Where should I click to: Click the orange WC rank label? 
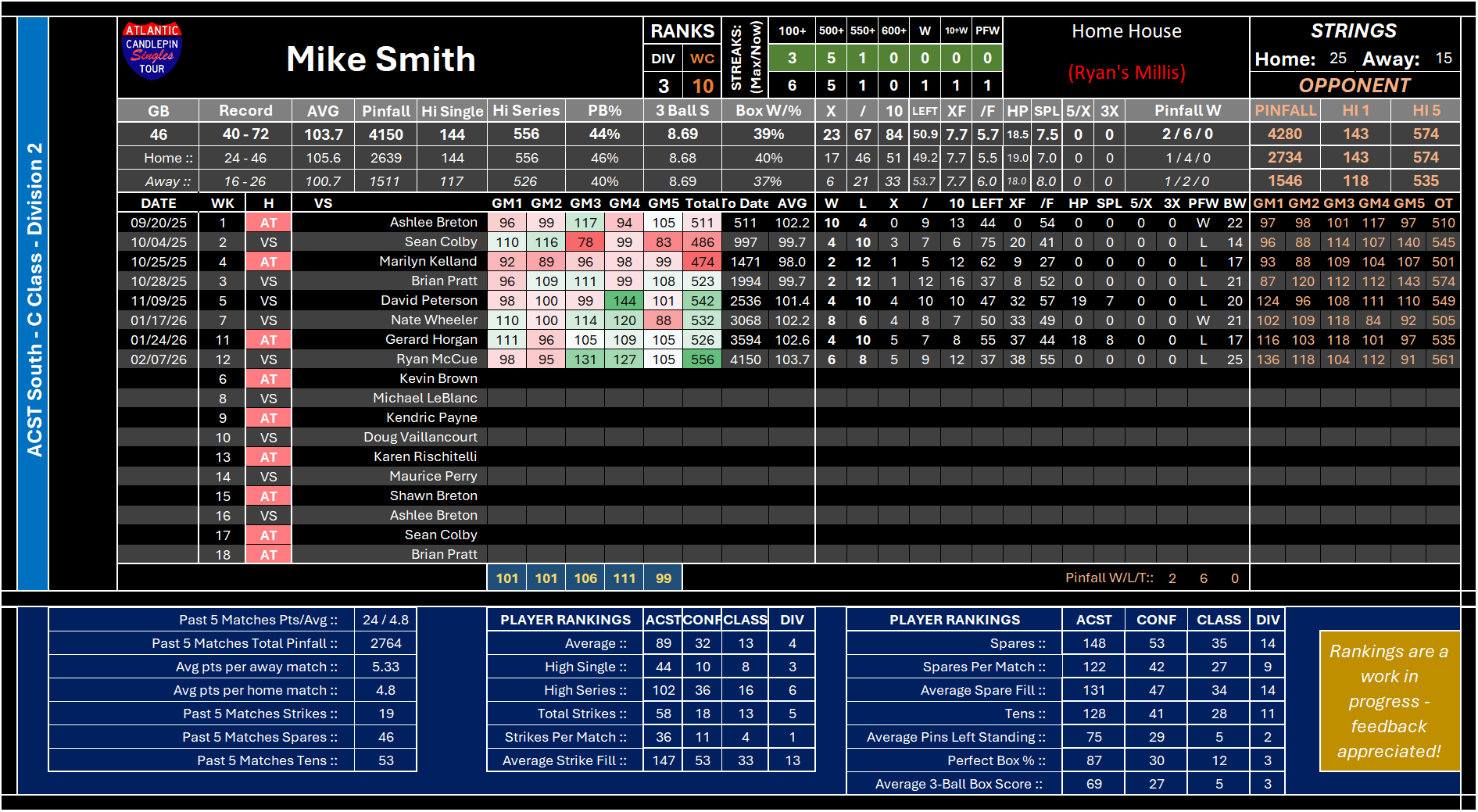point(702,59)
